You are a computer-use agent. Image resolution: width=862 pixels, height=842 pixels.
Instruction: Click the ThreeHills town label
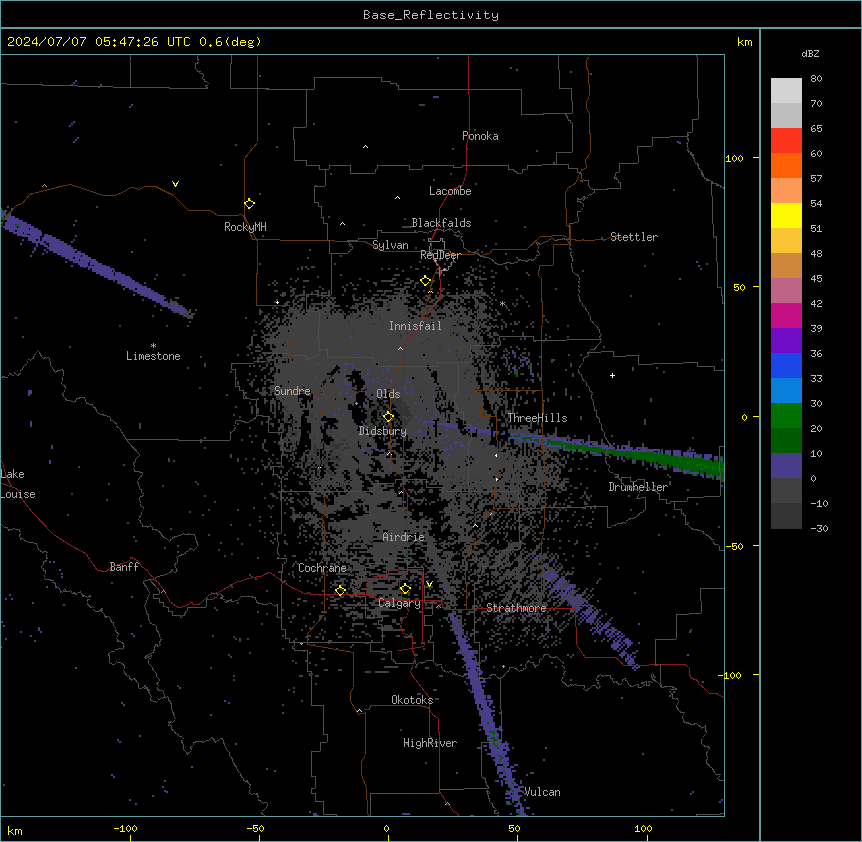pyautogui.click(x=537, y=418)
